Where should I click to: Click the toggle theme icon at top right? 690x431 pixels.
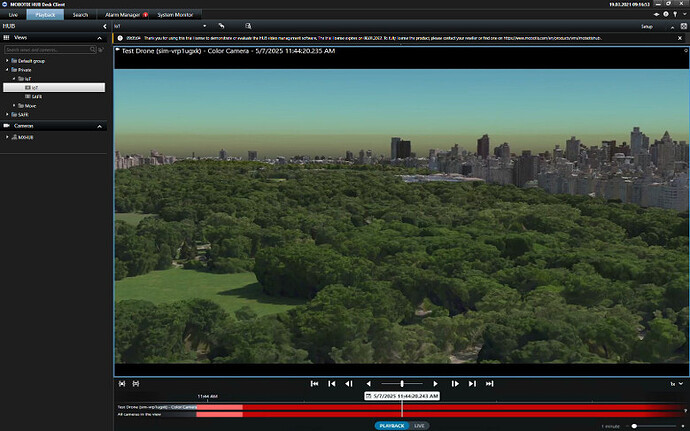point(657,15)
